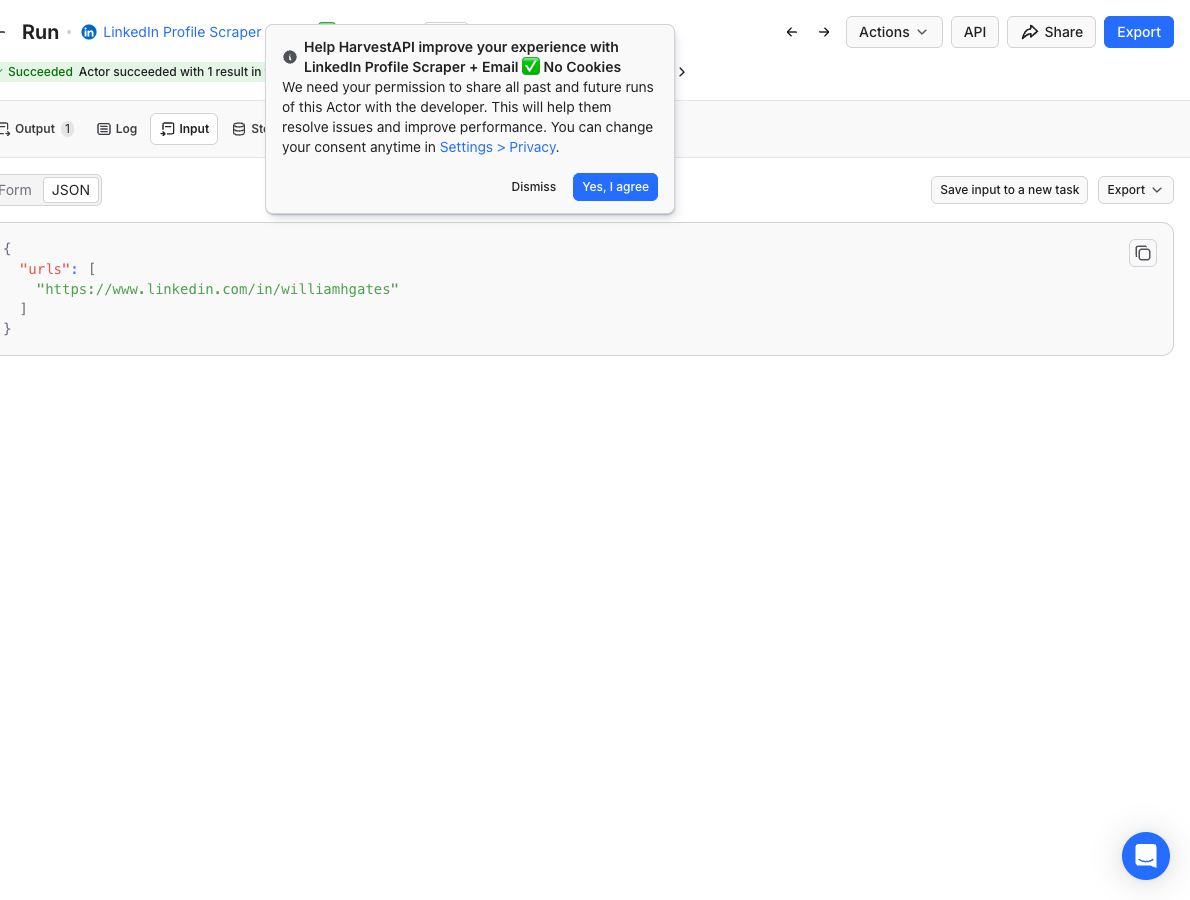This screenshot has width=1190, height=900.
Task: Expand the input Export dropdown
Action: click(x=1135, y=190)
